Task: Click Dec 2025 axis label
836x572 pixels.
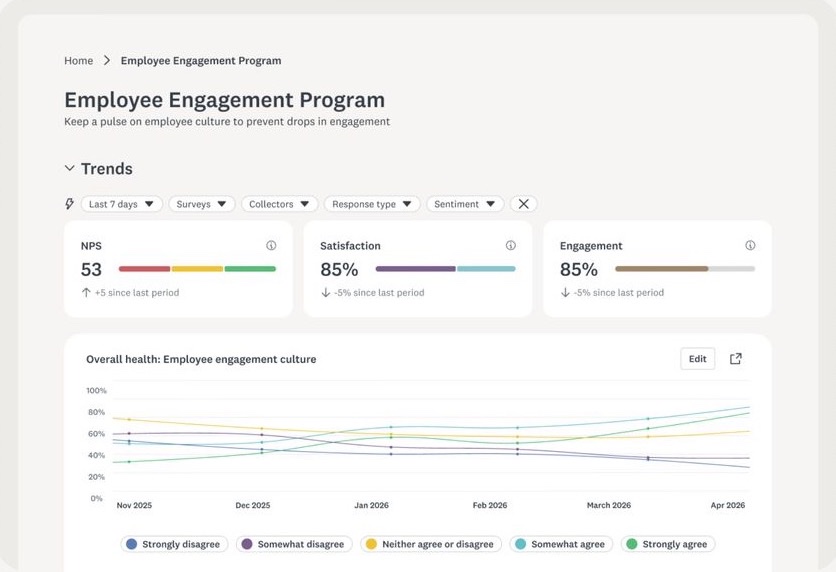Action: tap(253, 505)
